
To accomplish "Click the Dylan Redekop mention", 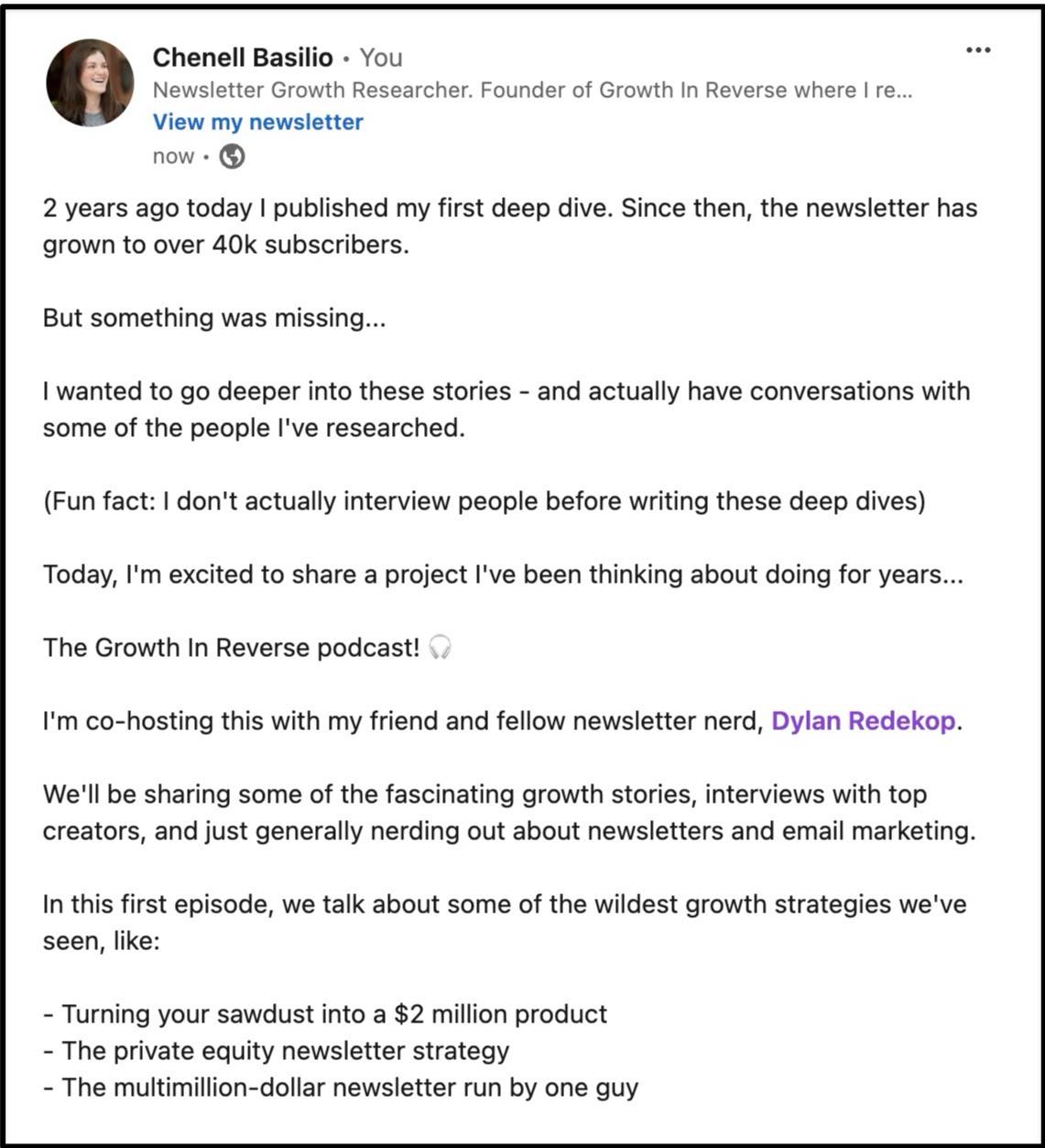I will tap(864, 721).
